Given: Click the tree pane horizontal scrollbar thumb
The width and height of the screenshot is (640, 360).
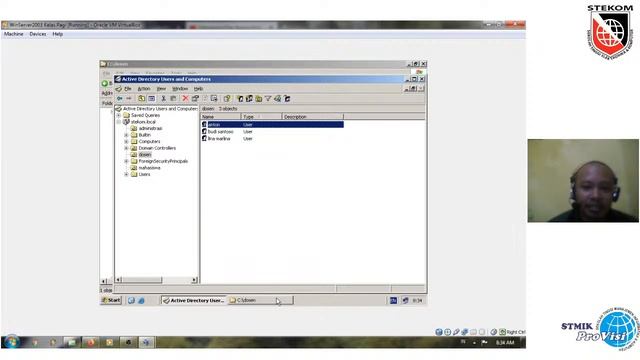Looking at the screenshot, I should pos(142,280).
